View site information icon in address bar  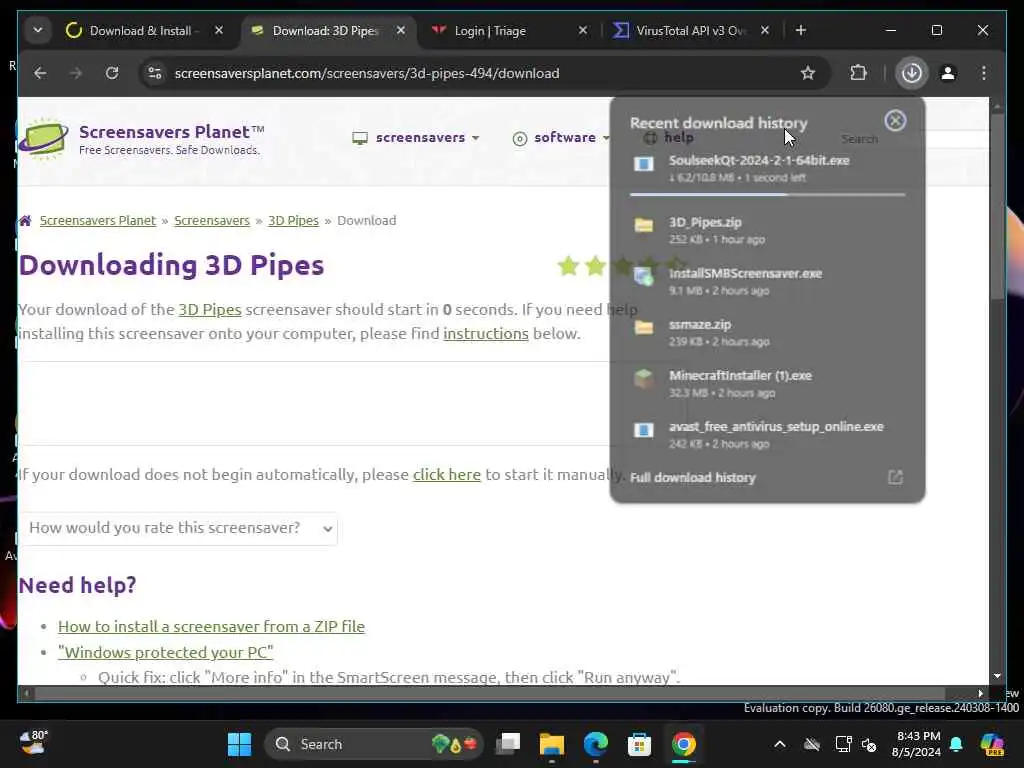(x=155, y=73)
